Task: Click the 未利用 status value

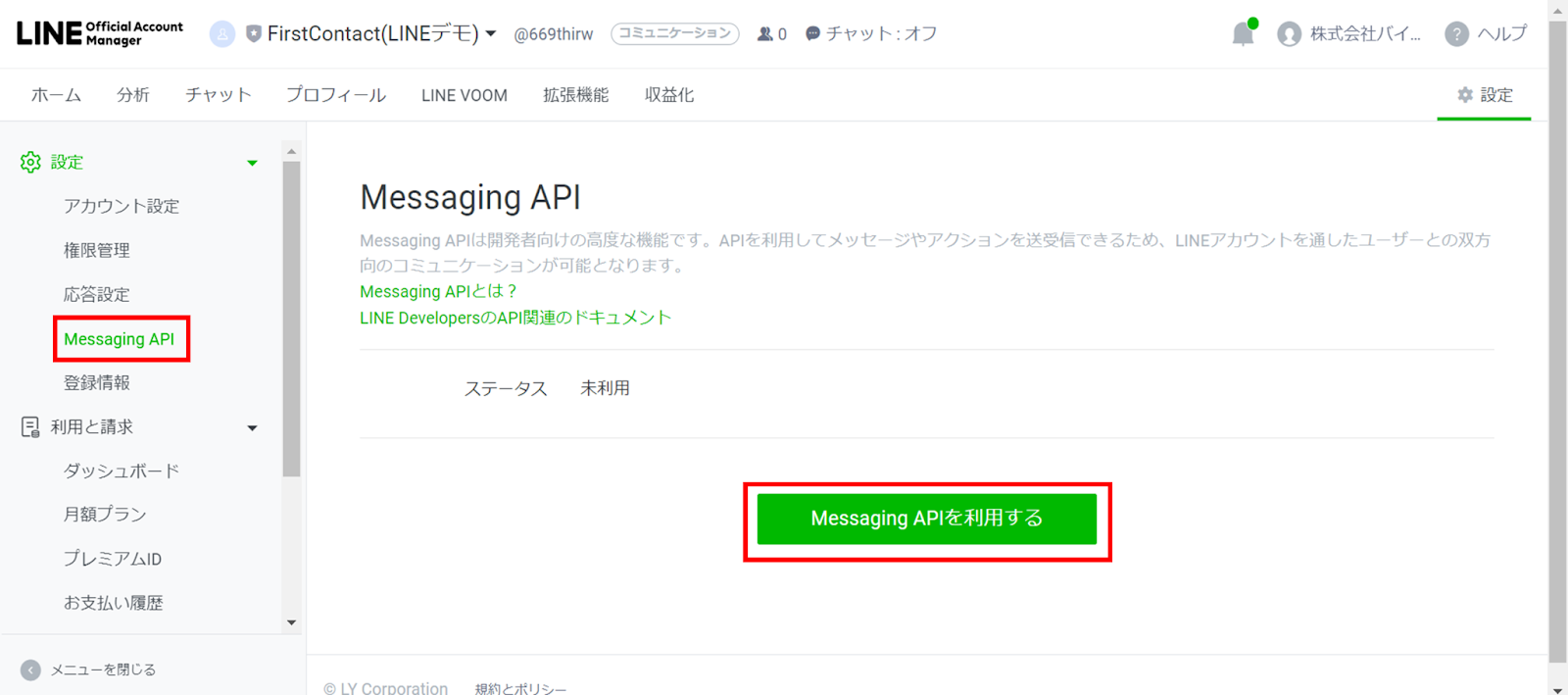Action: [605, 388]
